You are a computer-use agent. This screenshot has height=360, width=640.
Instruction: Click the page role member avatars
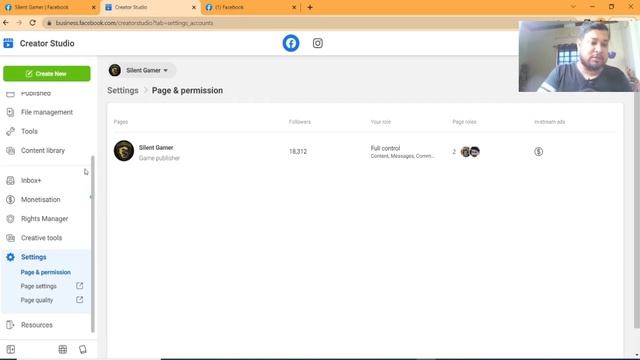470,152
